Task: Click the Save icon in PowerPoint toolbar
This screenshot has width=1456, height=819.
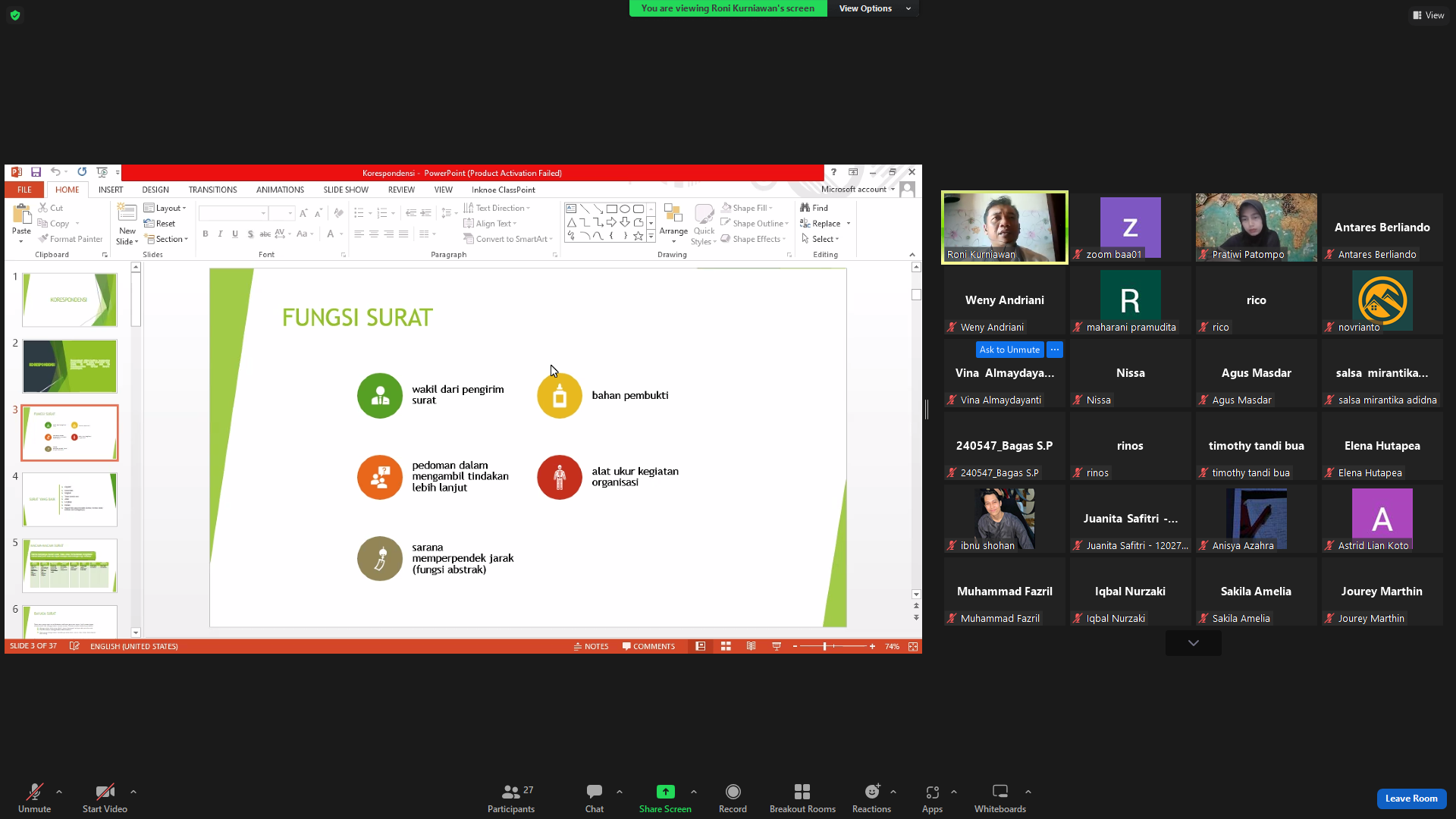Action: [x=36, y=172]
